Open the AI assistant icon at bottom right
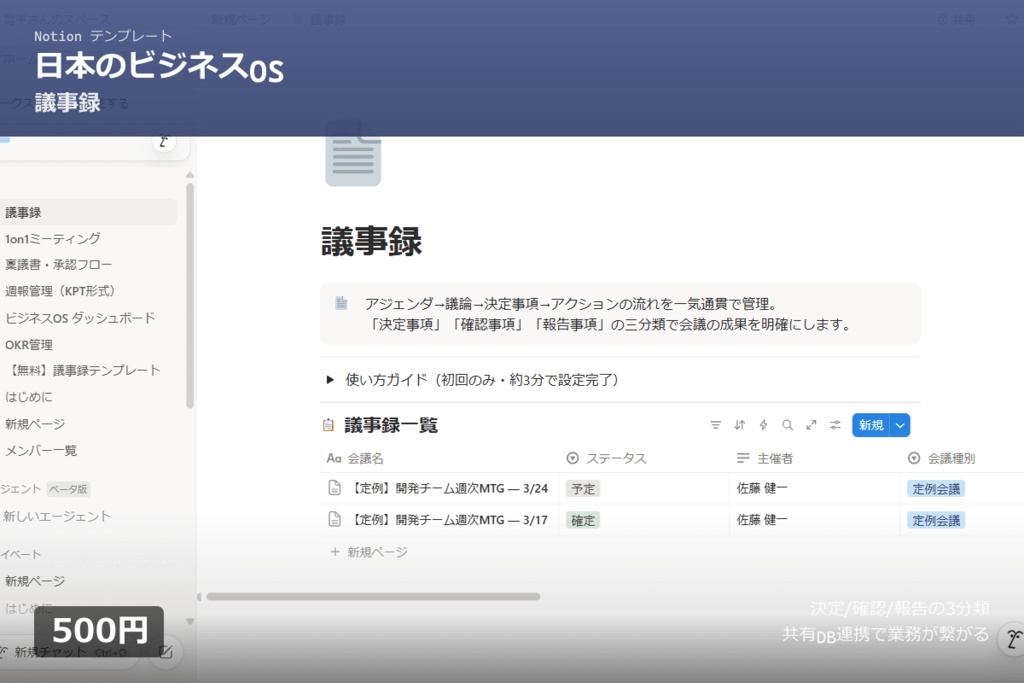The width and height of the screenshot is (1024, 683). [1013, 638]
